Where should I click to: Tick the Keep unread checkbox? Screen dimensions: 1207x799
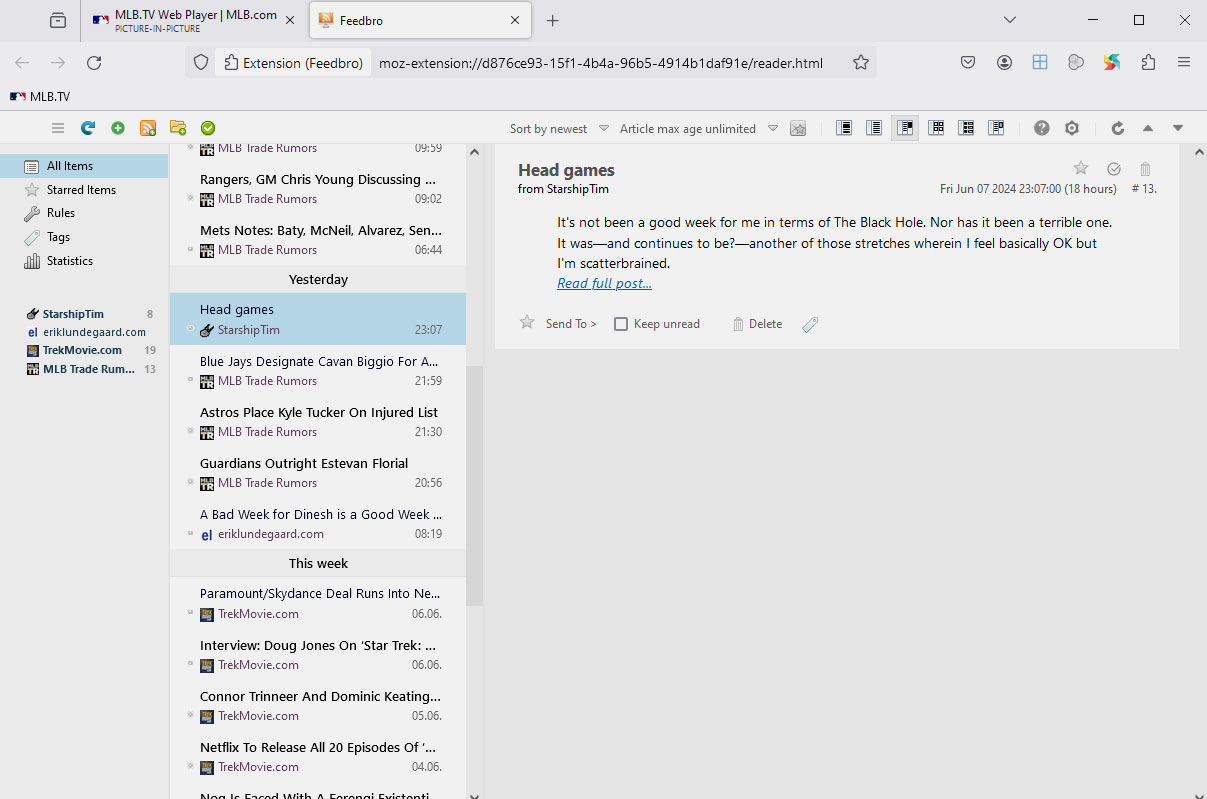(621, 324)
